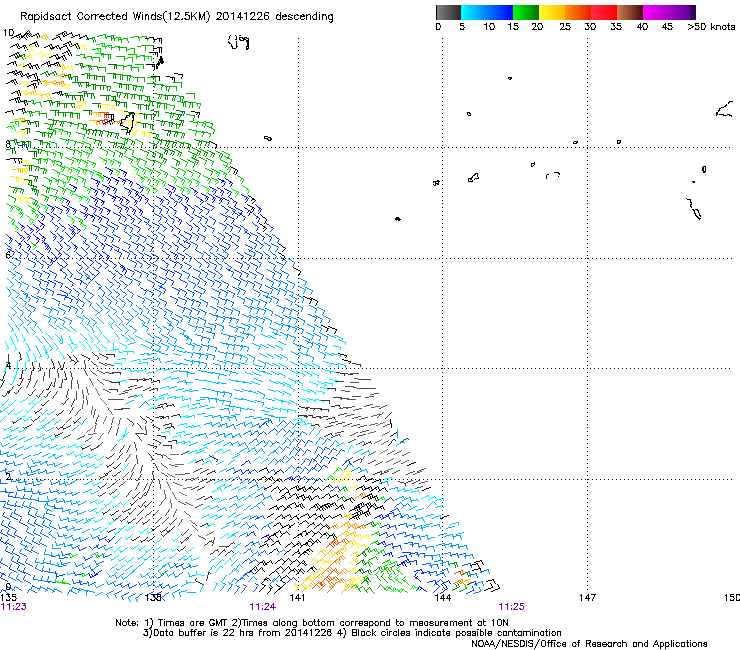Click the purple time label 11:24

pos(262,607)
